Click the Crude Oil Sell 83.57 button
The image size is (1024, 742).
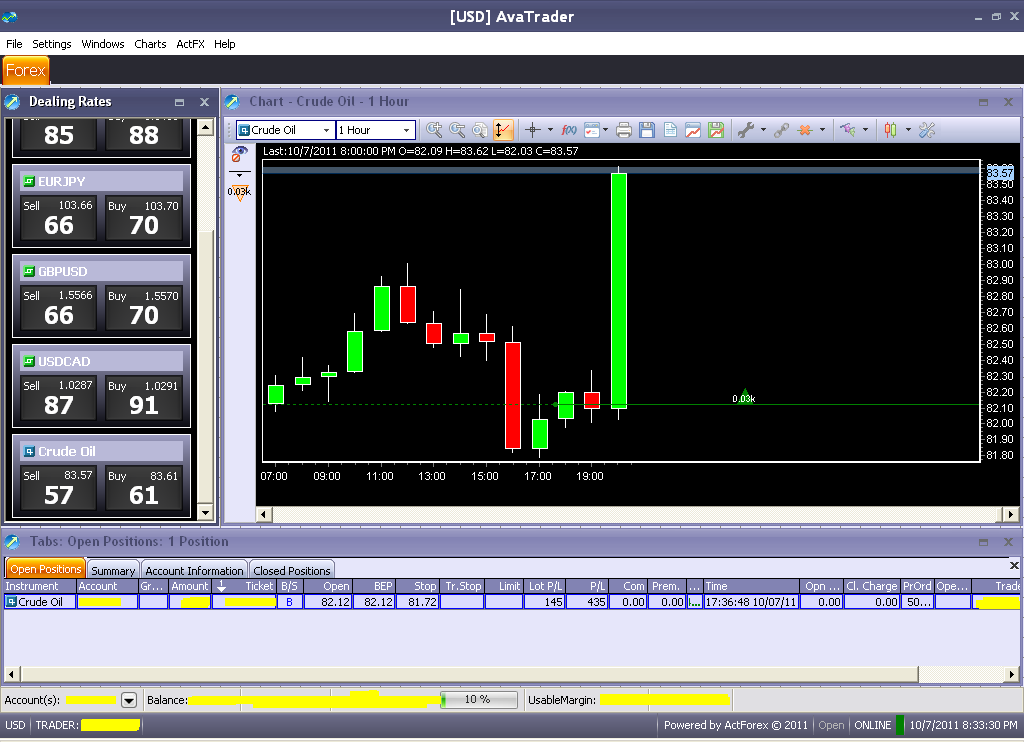[59, 488]
